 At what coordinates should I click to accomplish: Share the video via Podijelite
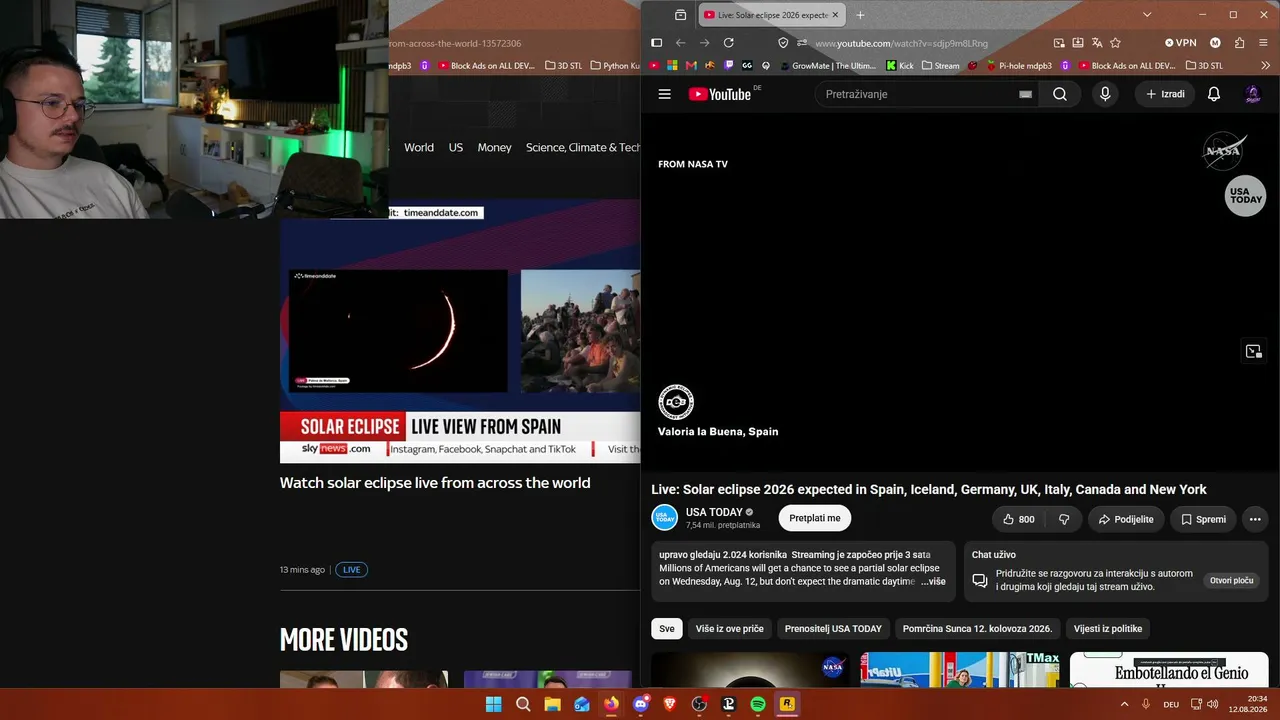pyautogui.click(x=1126, y=519)
